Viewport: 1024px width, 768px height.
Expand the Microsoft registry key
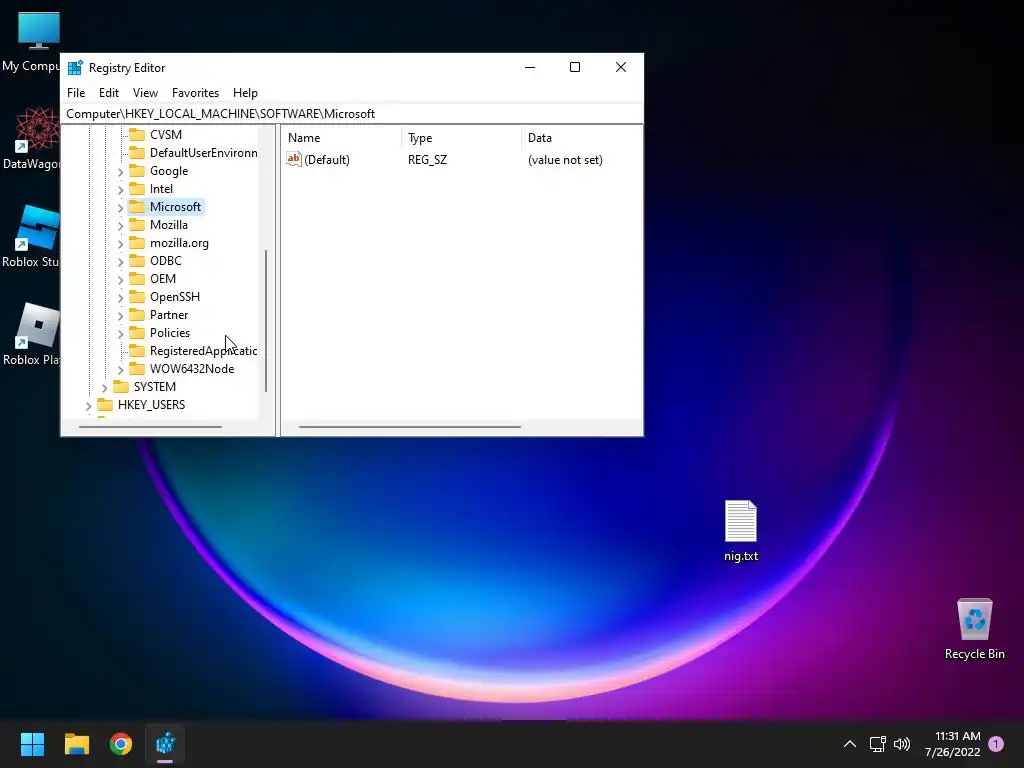coord(120,208)
